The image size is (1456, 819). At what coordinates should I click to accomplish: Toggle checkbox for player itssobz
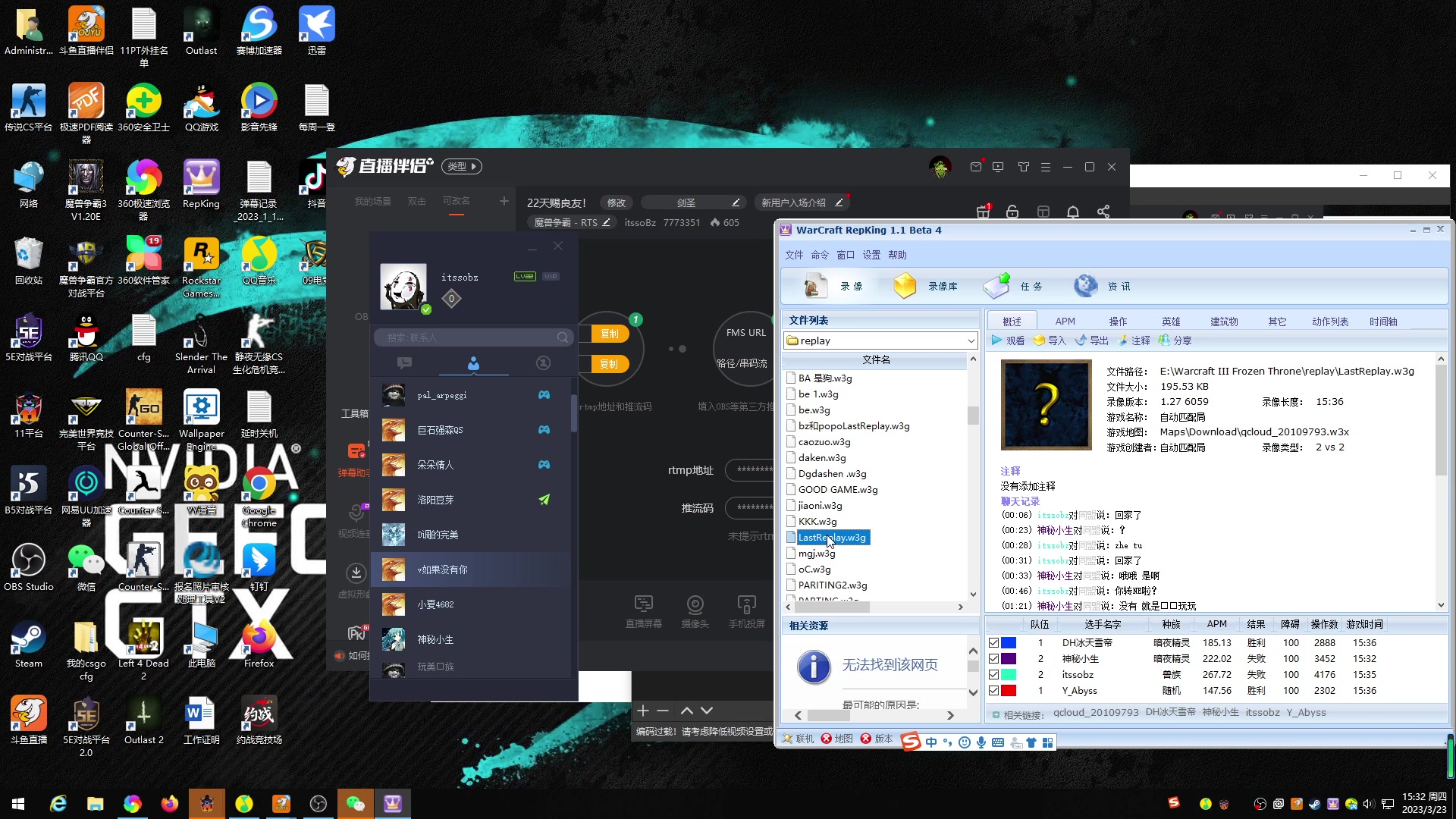993,675
